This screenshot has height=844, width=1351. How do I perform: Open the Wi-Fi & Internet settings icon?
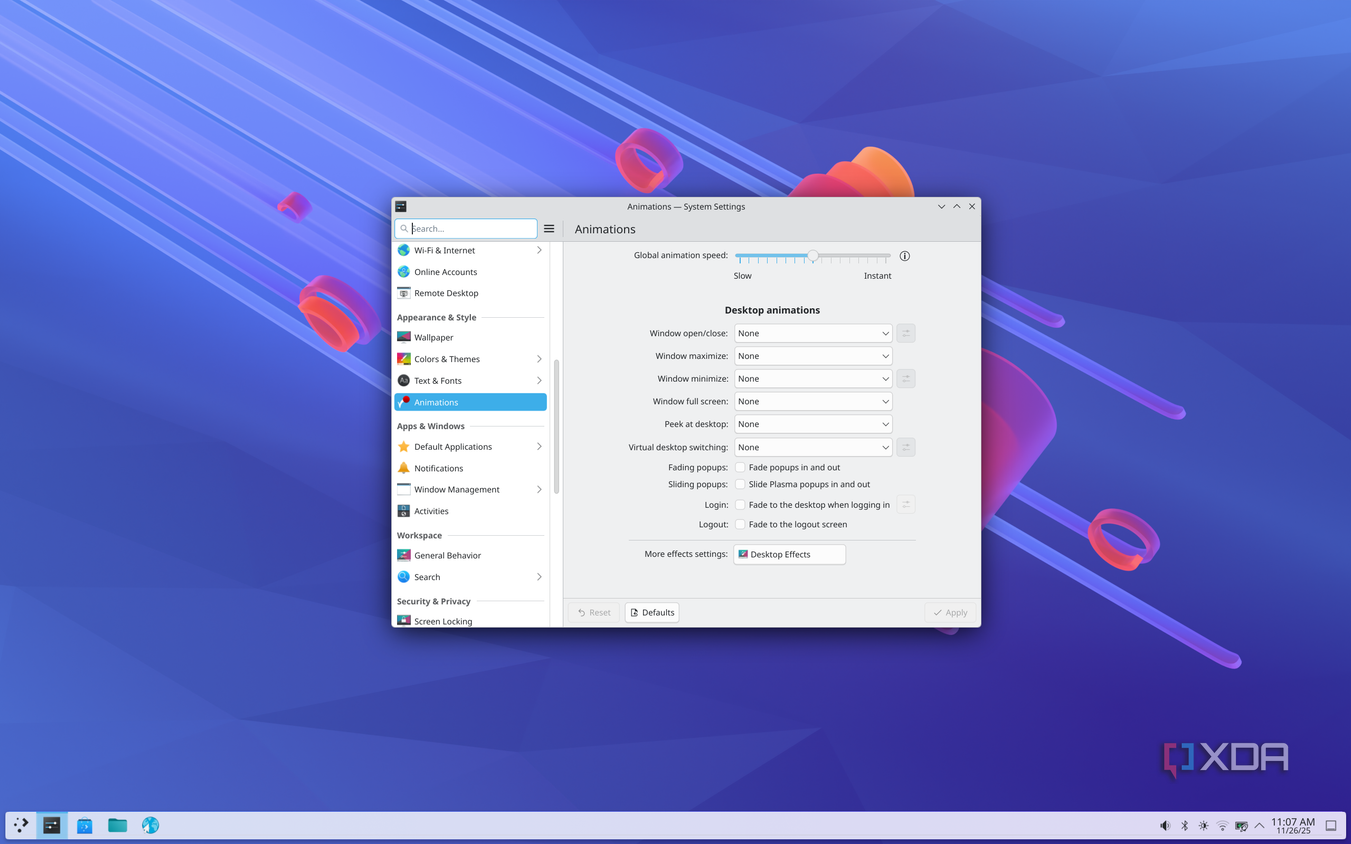coord(404,250)
